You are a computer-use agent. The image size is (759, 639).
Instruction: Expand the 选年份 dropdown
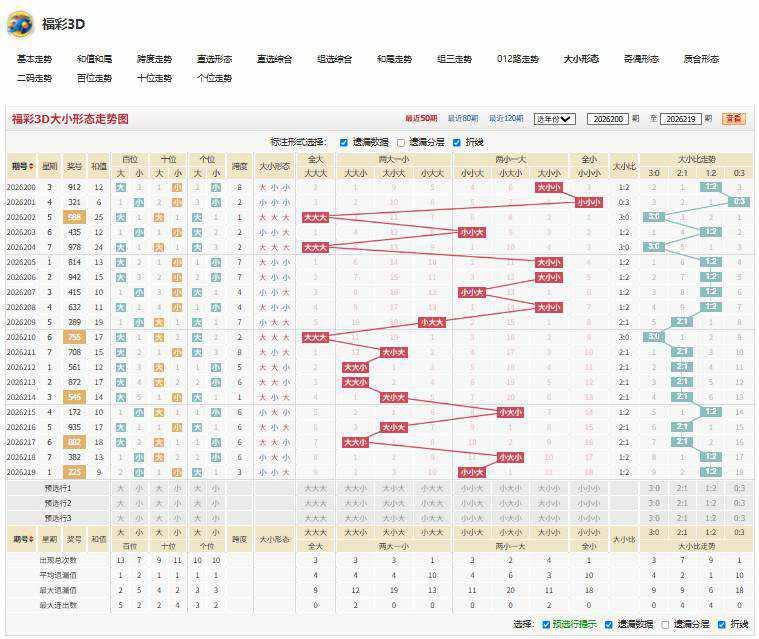[x=555, y=119]
